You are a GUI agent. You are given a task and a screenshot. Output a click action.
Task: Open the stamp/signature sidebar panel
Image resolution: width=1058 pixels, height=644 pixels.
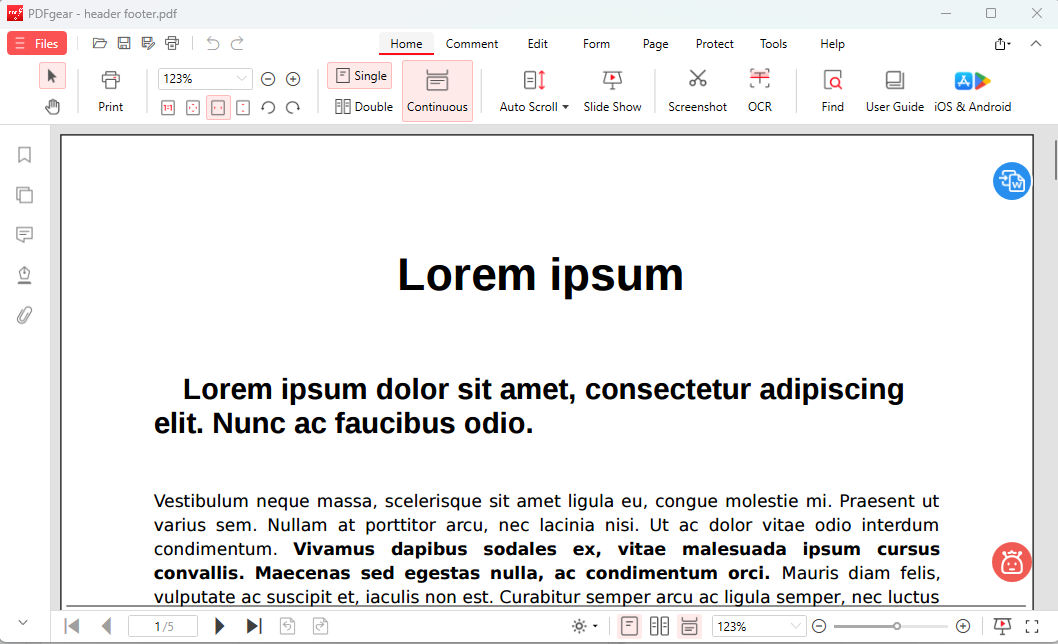pos(24,275)
